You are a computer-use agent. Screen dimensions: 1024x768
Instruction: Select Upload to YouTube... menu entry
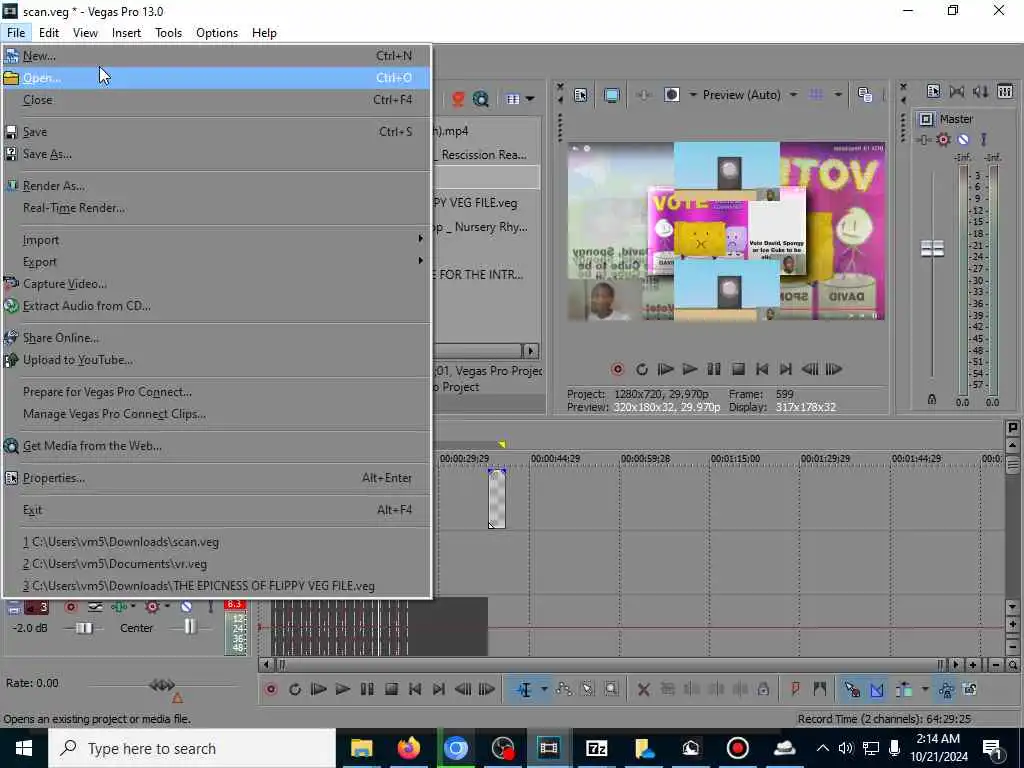[x=216, y=360]
